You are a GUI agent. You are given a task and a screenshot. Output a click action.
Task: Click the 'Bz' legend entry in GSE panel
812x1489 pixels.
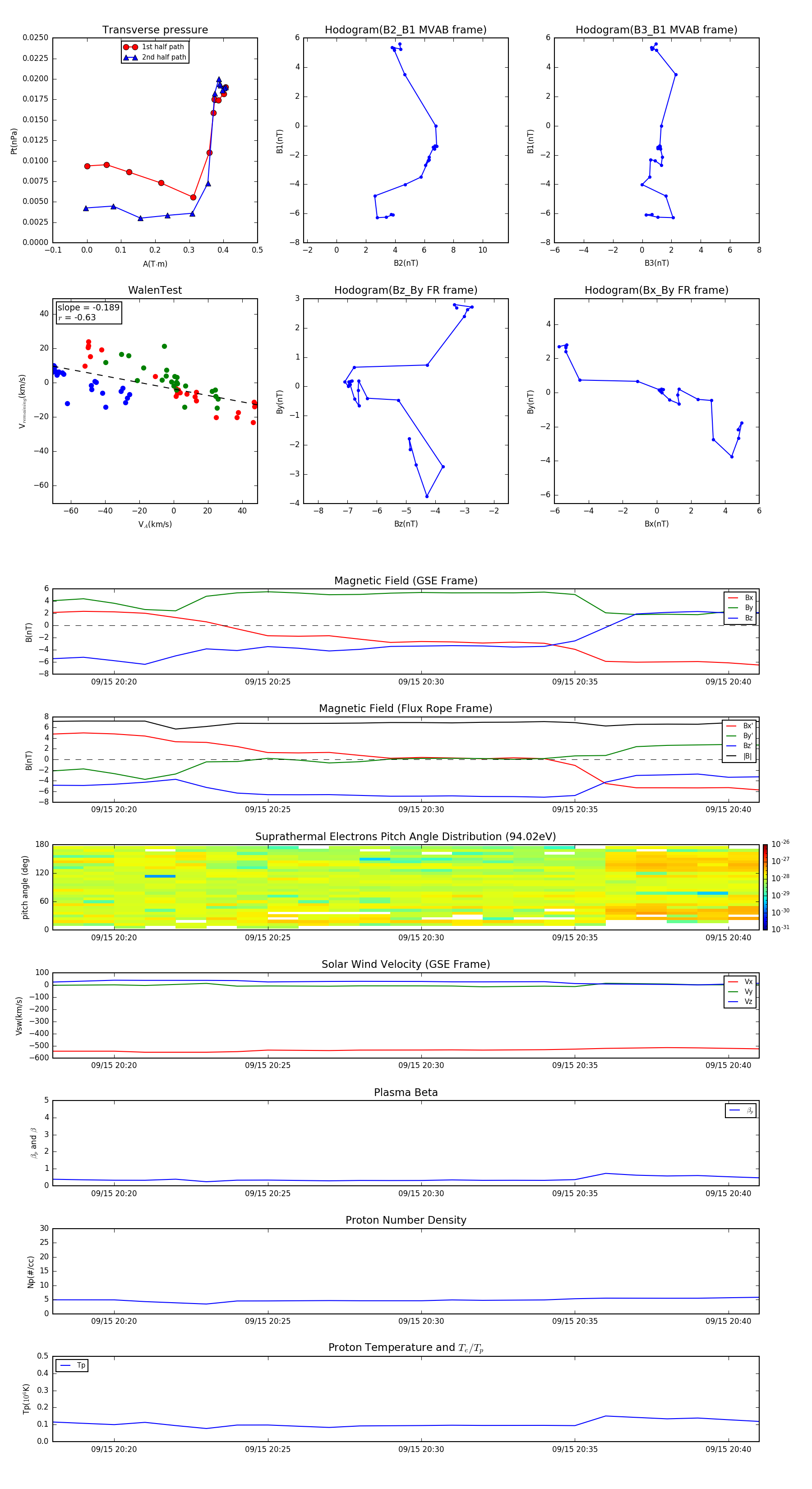coord(740,618)
